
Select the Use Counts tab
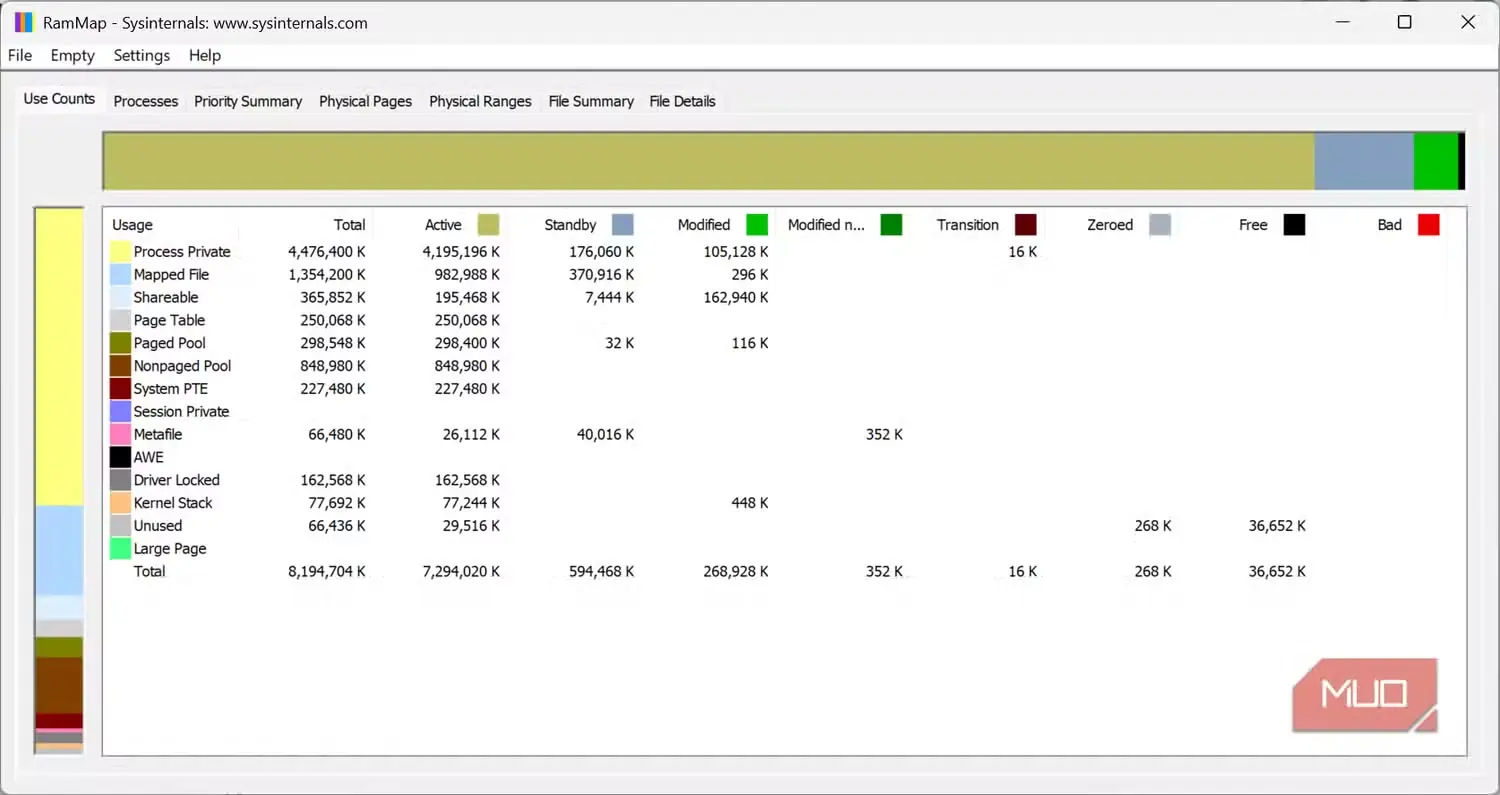(x=59, y=98)
